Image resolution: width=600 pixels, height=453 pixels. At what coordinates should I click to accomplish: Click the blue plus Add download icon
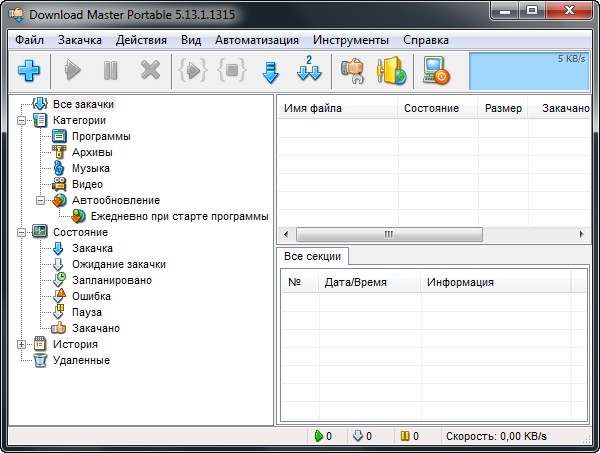[x=28, y=71]
